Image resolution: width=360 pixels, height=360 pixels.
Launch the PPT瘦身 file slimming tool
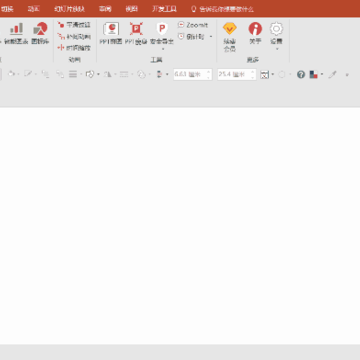(x=136, y=34)
